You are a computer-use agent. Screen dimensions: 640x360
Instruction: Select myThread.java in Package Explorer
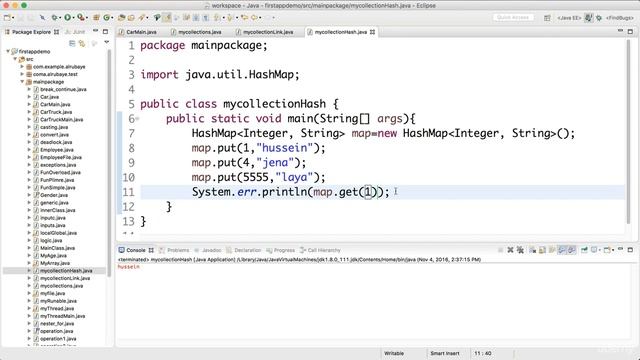(x=57, y=309)
